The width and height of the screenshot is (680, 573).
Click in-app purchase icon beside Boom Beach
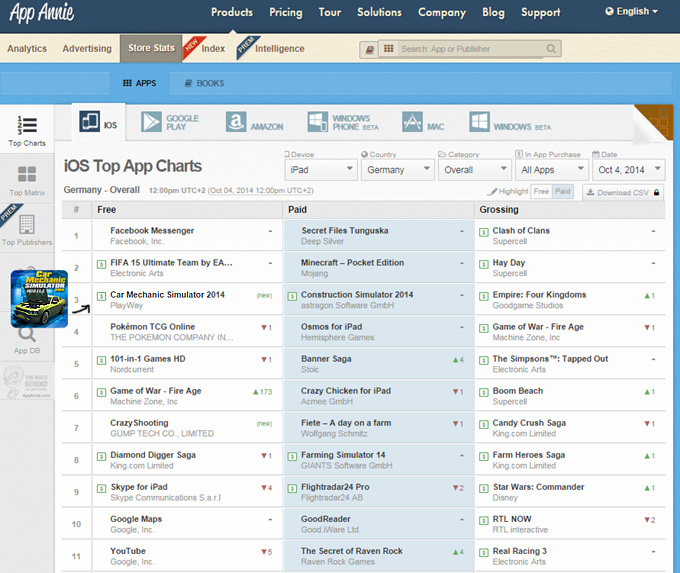[484, 393]
